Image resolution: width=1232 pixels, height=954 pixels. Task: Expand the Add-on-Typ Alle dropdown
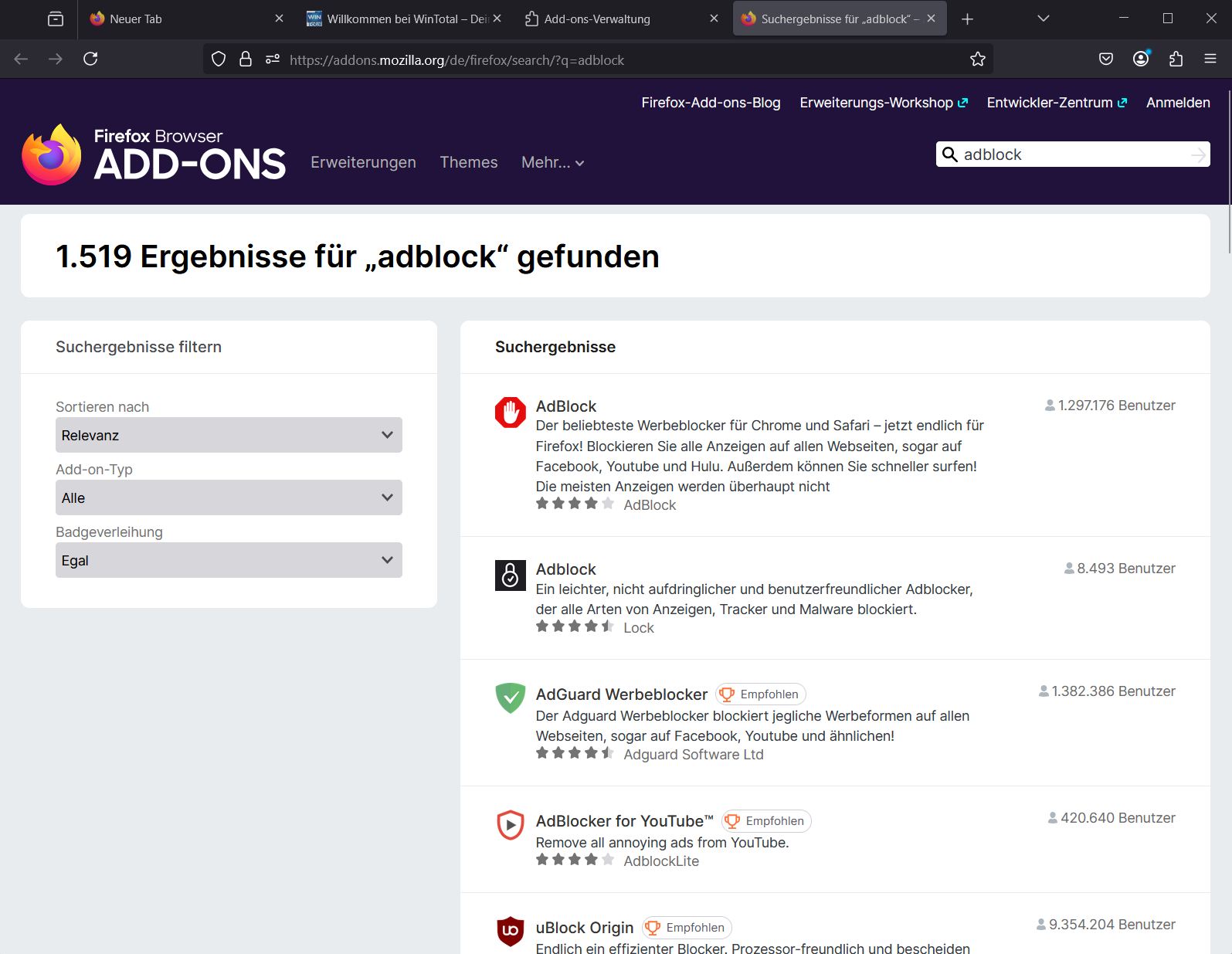click(x=229, y=497)
